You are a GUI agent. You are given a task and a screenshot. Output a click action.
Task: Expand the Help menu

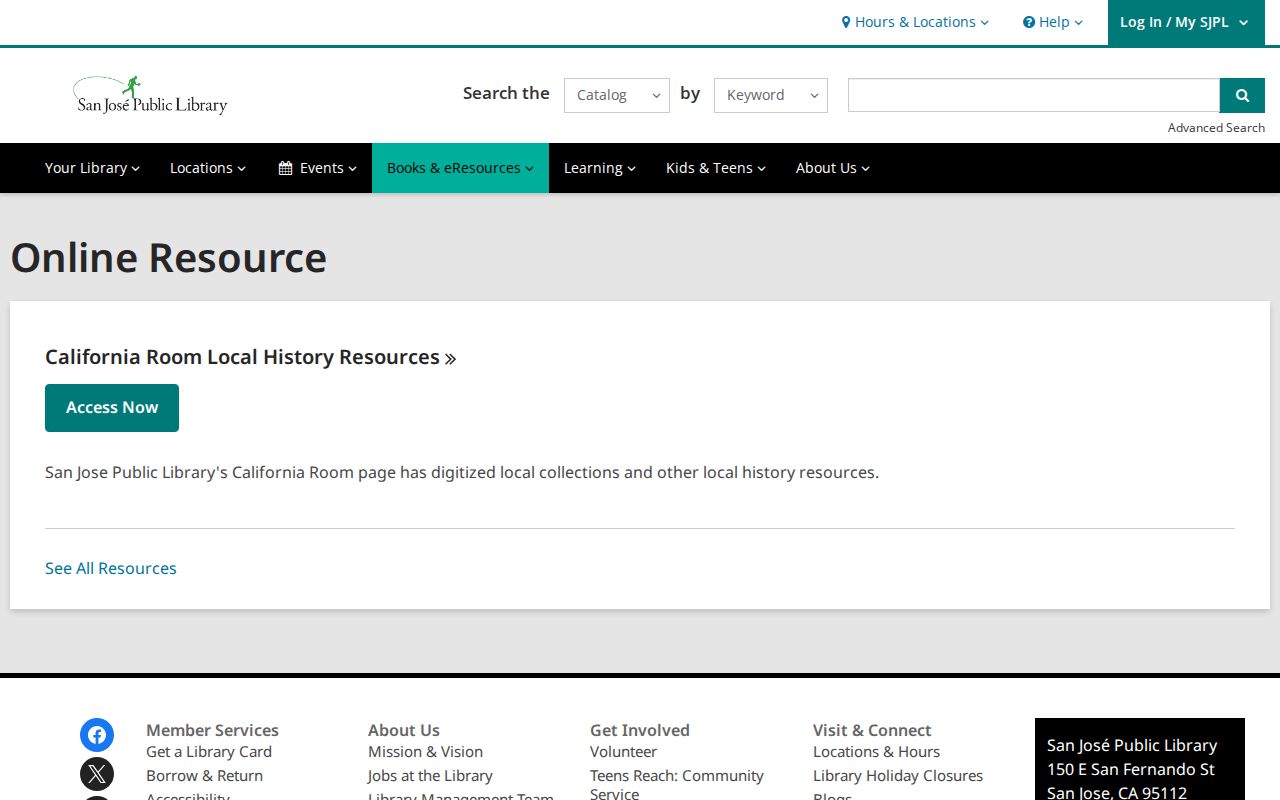1053,22
